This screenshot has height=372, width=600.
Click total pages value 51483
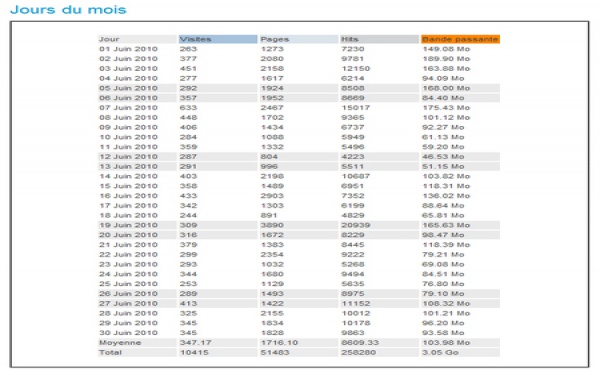tap(275, 352)
